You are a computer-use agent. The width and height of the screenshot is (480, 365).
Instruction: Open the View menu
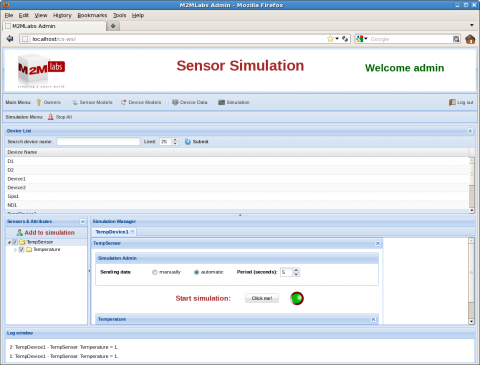(x=41, y=15)
